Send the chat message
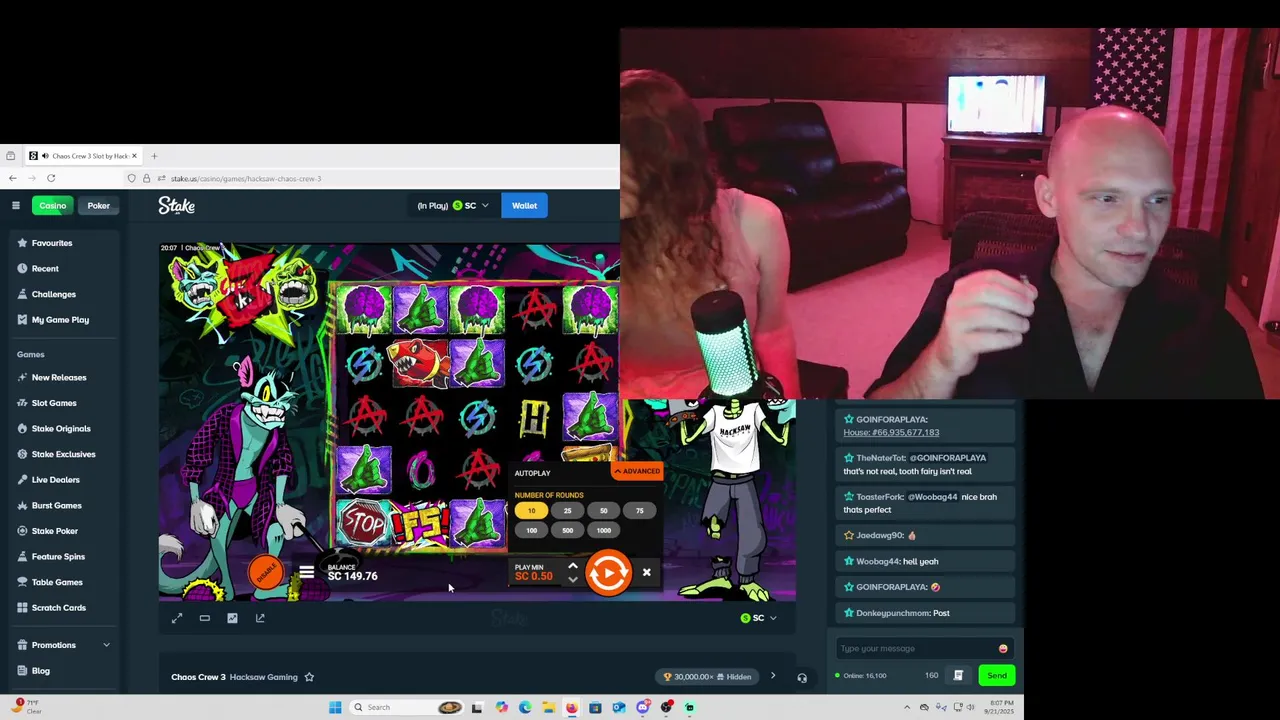 997,676
